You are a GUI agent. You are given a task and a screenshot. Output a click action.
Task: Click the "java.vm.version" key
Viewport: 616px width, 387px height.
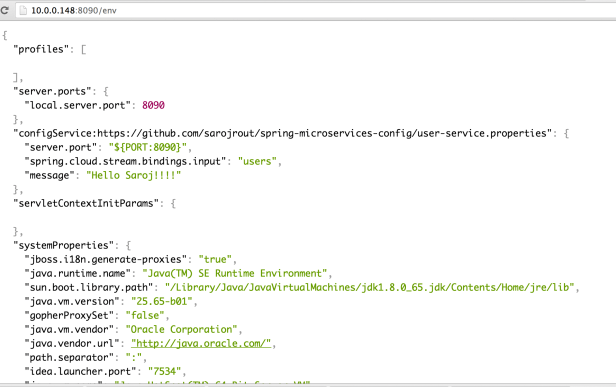[72, 301]
